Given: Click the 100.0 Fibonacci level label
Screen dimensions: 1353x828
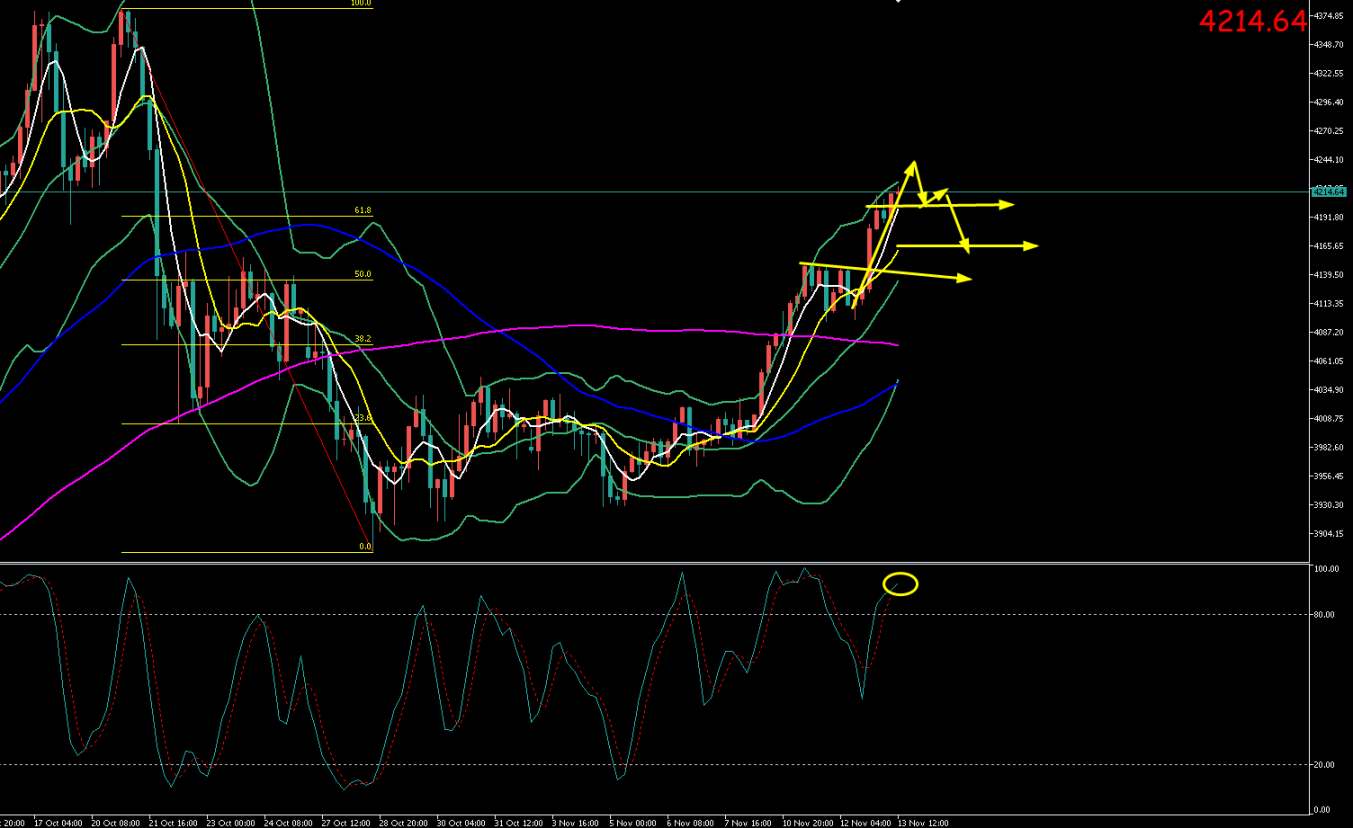Looking at the screenshot, I should 360,3.
